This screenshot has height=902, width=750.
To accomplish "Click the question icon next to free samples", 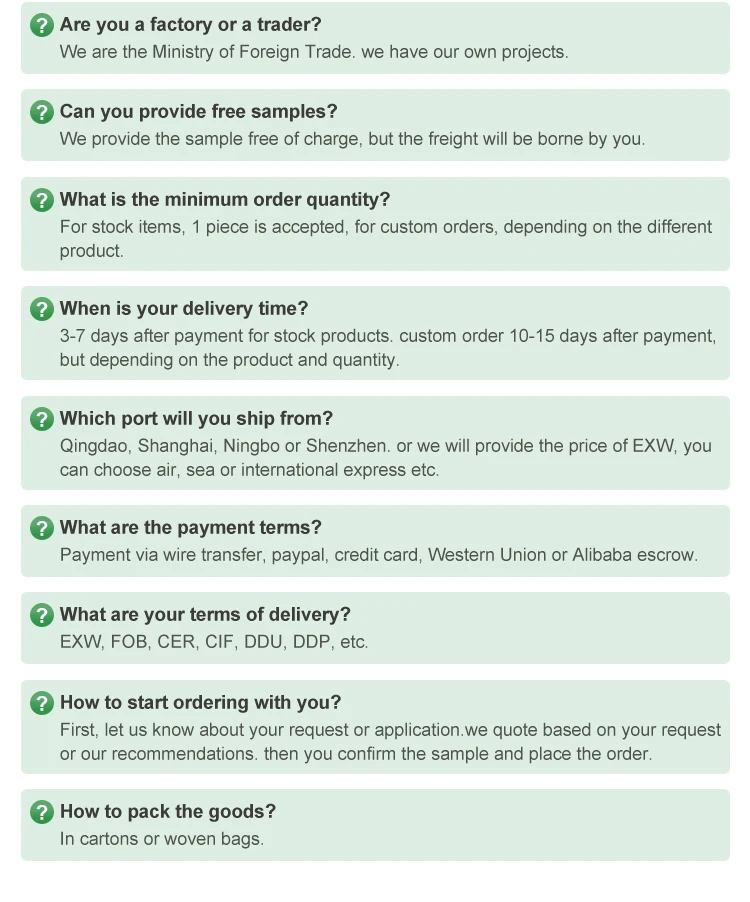I will 42,112.
